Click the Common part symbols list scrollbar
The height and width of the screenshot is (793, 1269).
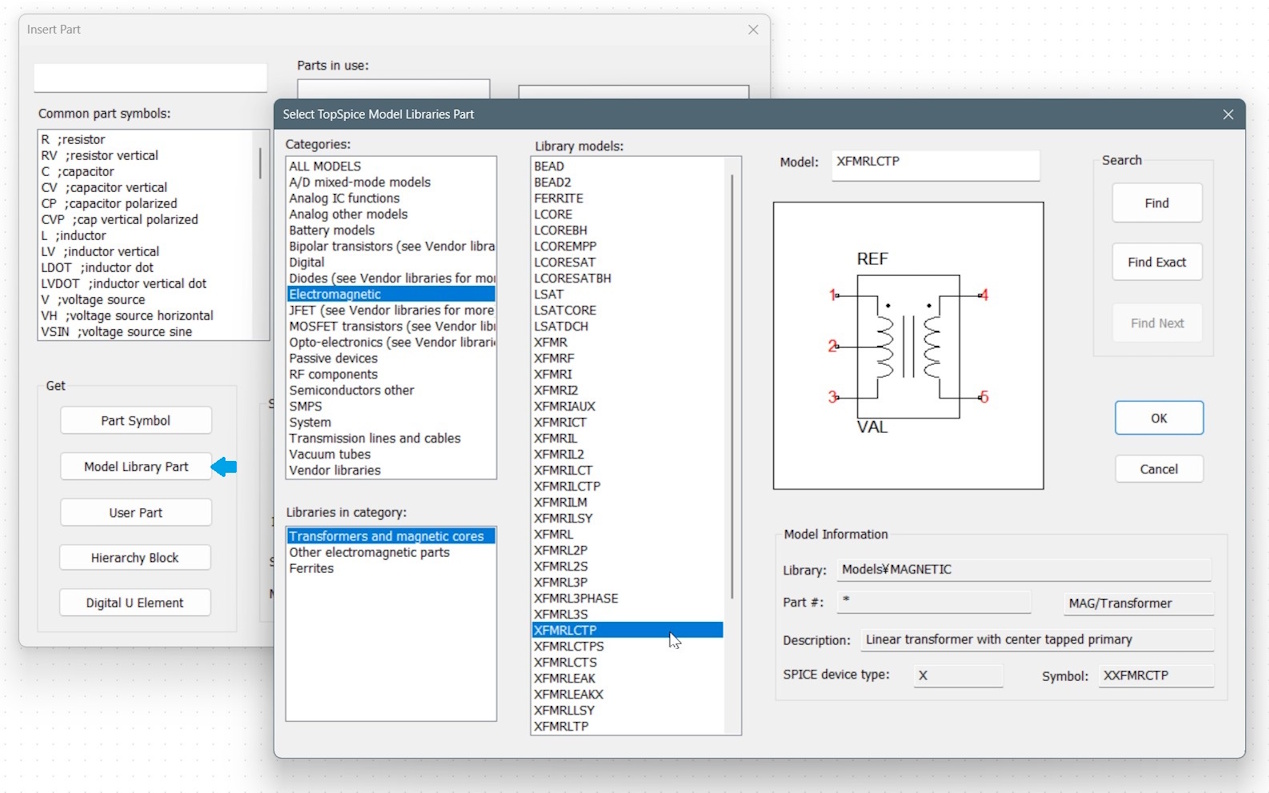[261, 163]
